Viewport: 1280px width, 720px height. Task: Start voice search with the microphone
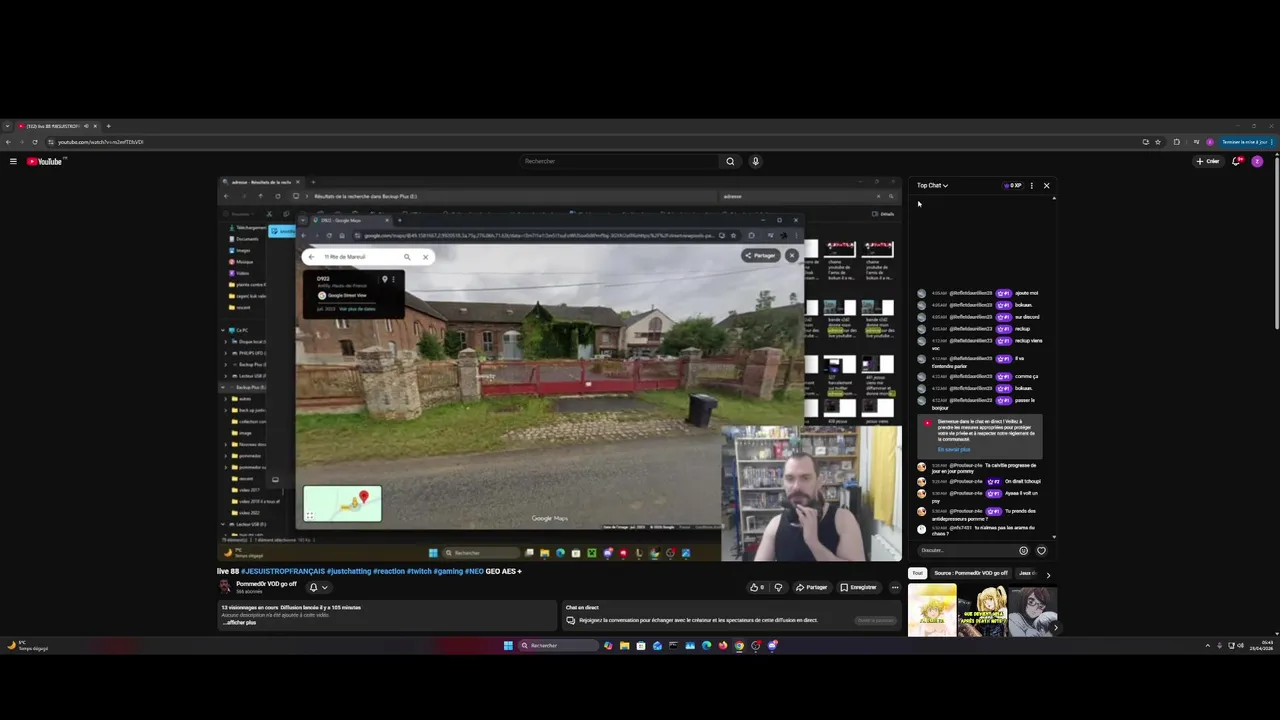pos(755,161)
